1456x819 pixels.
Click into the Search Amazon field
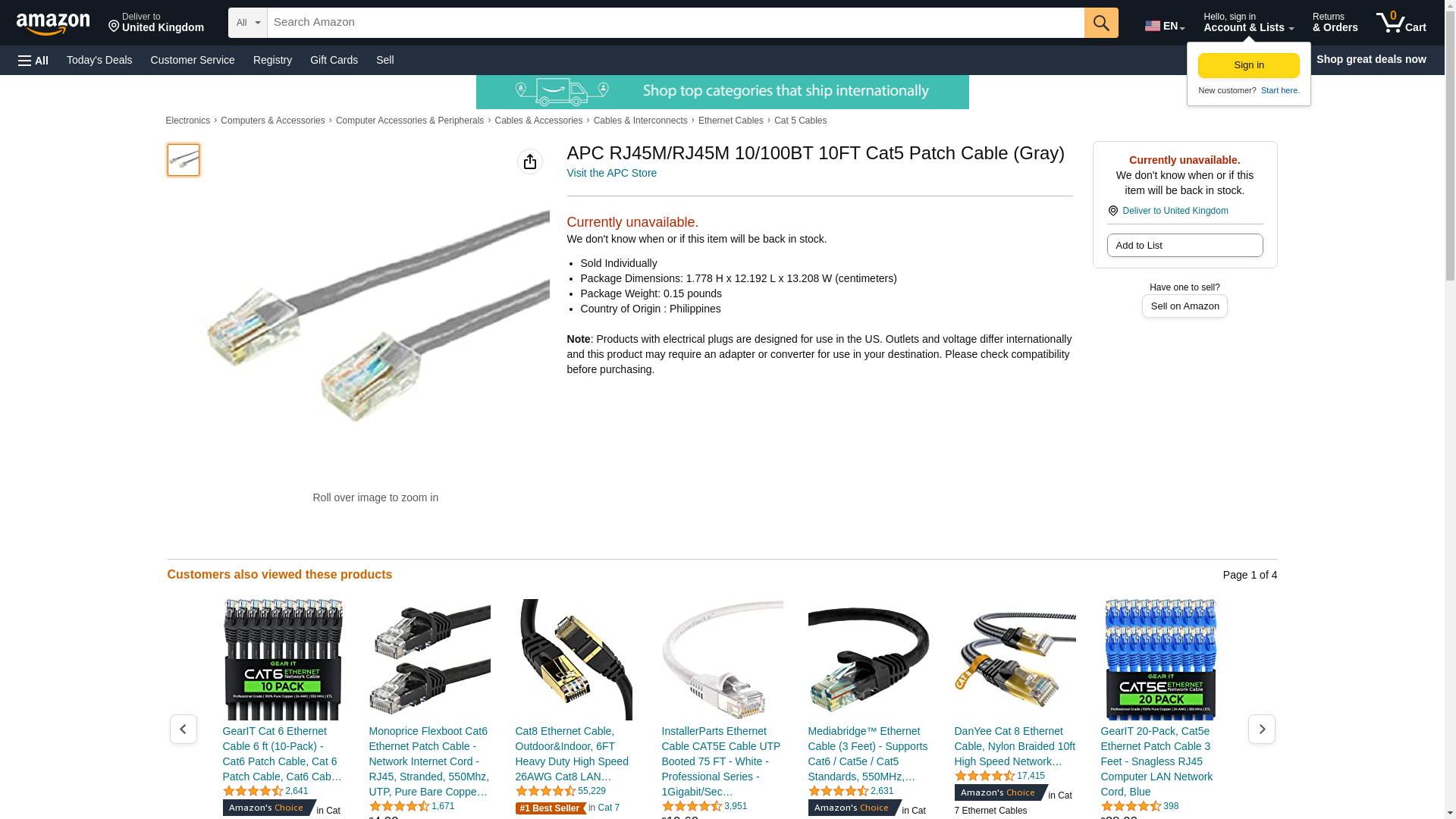point(676,23)
